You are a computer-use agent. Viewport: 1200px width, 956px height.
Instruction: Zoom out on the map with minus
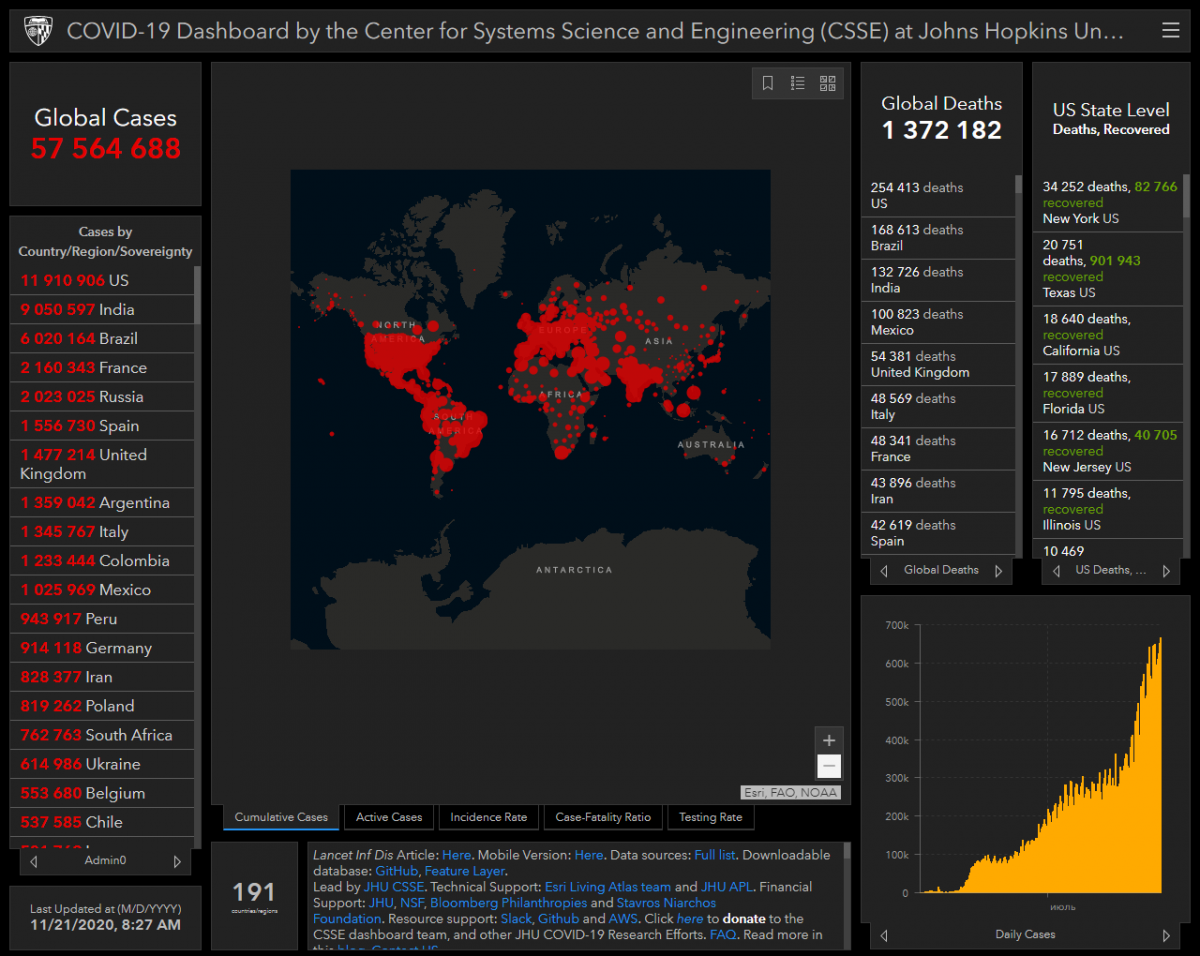[829, 767]
